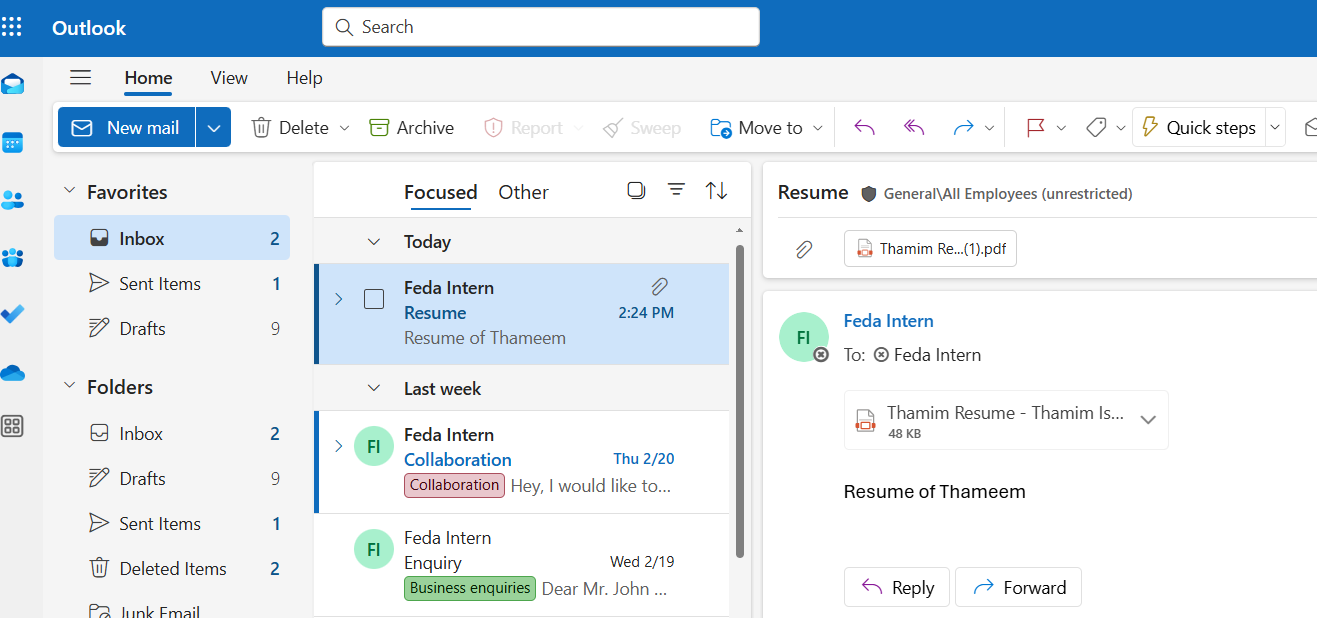Click the Forward button below the message

[x=1018, y=587]
